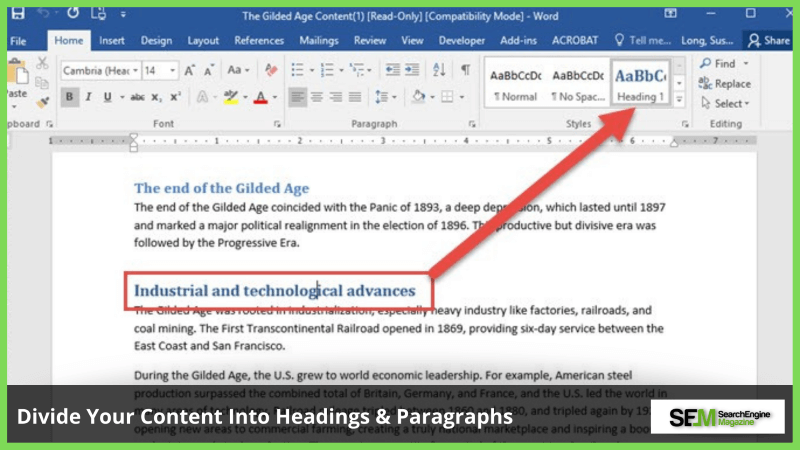Click the Numbering list icon

327,70
